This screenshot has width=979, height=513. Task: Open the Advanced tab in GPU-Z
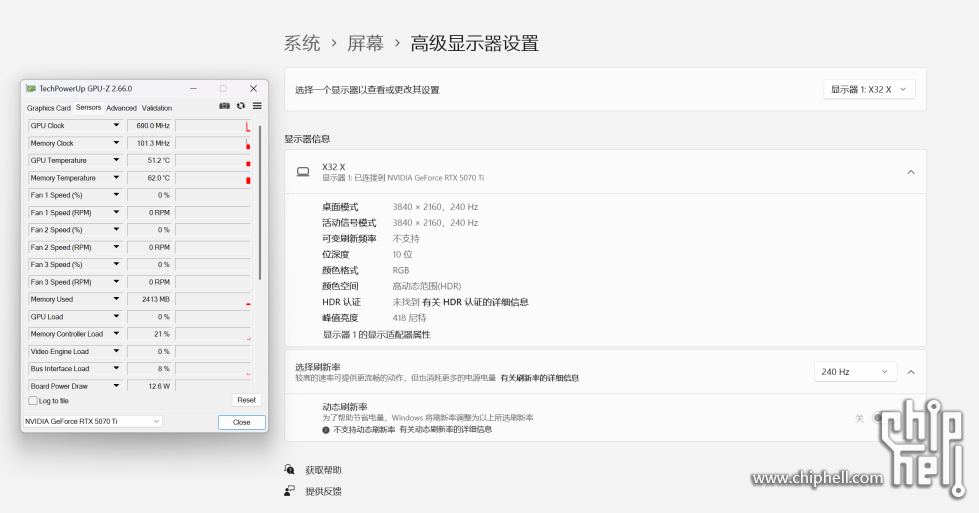tap(121, 108)
